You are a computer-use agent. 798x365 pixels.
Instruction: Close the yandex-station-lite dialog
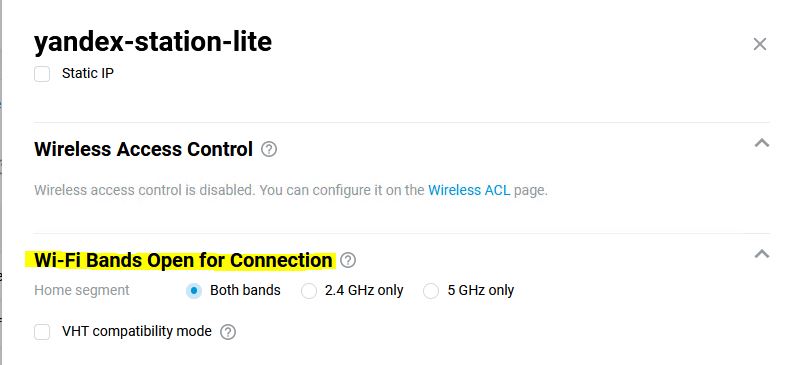point(759,44)
